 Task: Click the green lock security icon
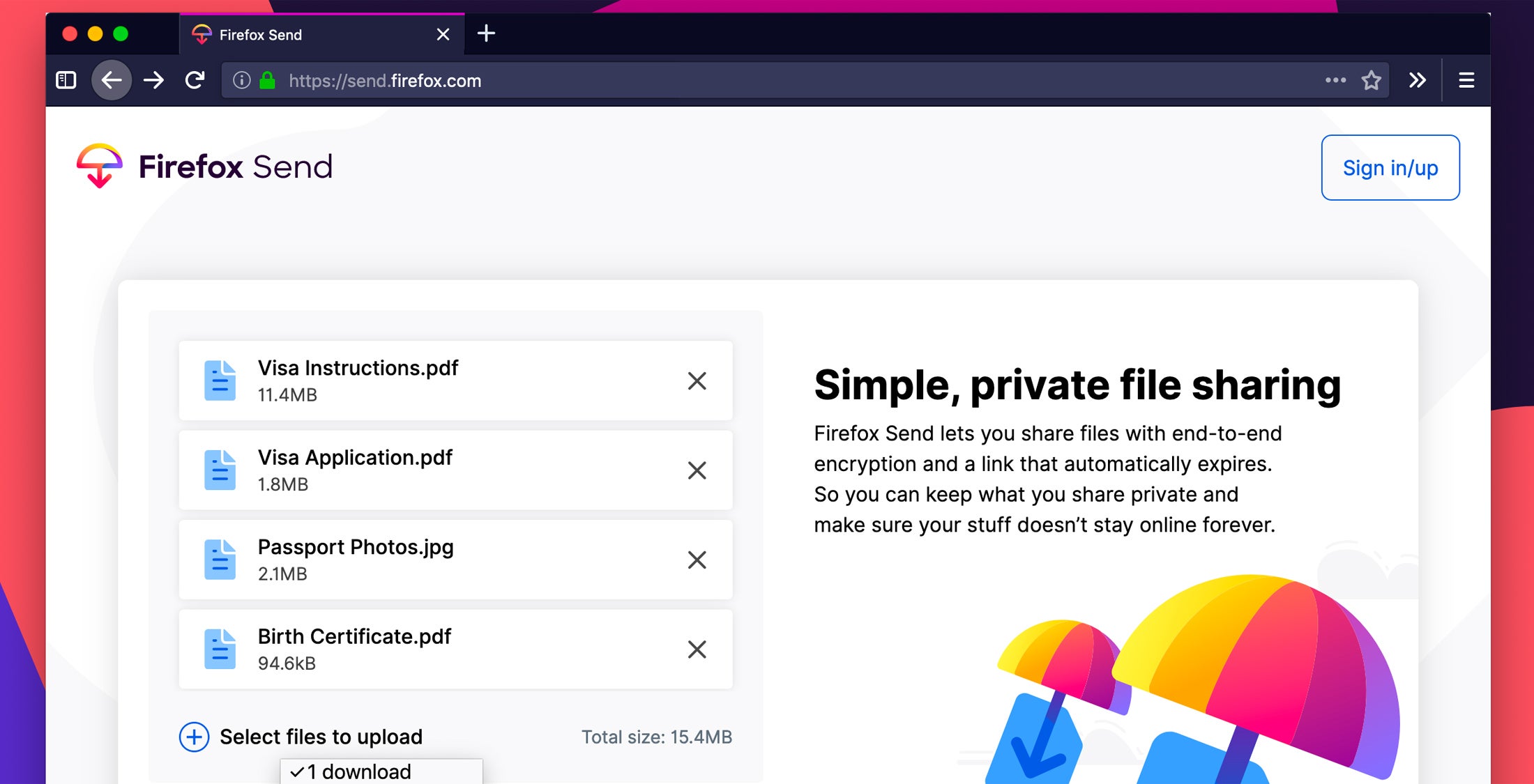pos(267,80)
